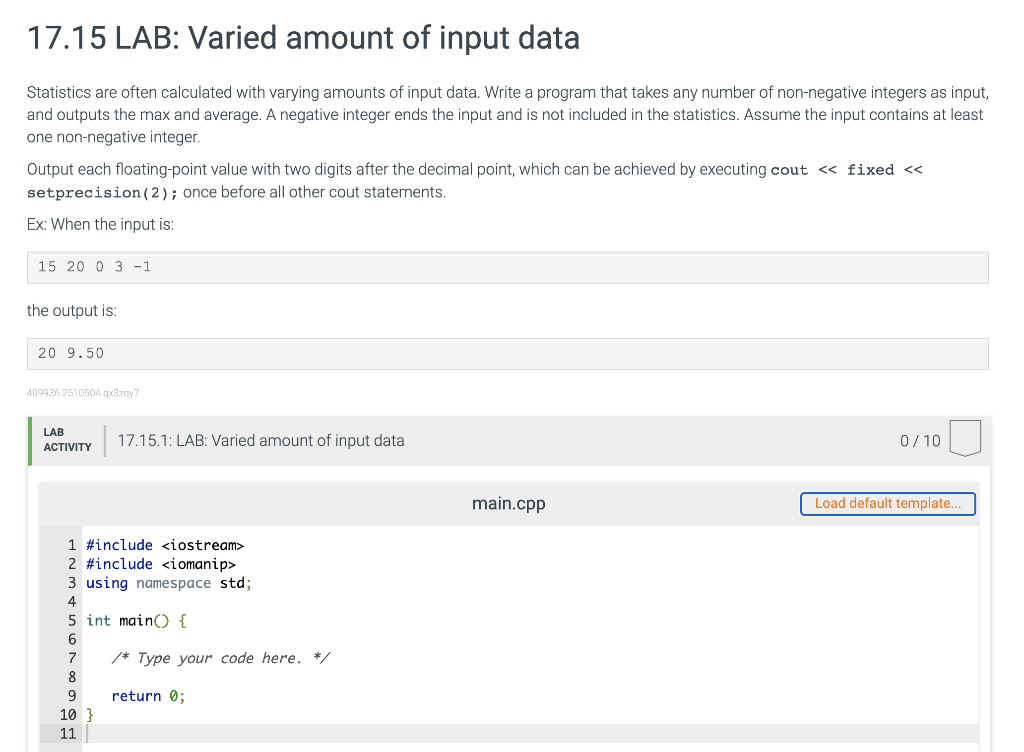
Task: Click line number 7 in the code gutter
Action: pyautogui.click(x=71, y=657)
